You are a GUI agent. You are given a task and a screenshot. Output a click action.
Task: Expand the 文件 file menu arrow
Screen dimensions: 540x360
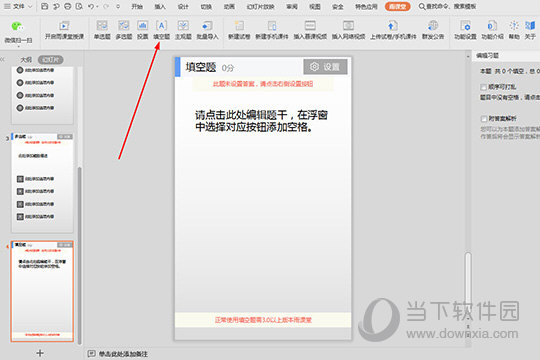coord(30,6)
